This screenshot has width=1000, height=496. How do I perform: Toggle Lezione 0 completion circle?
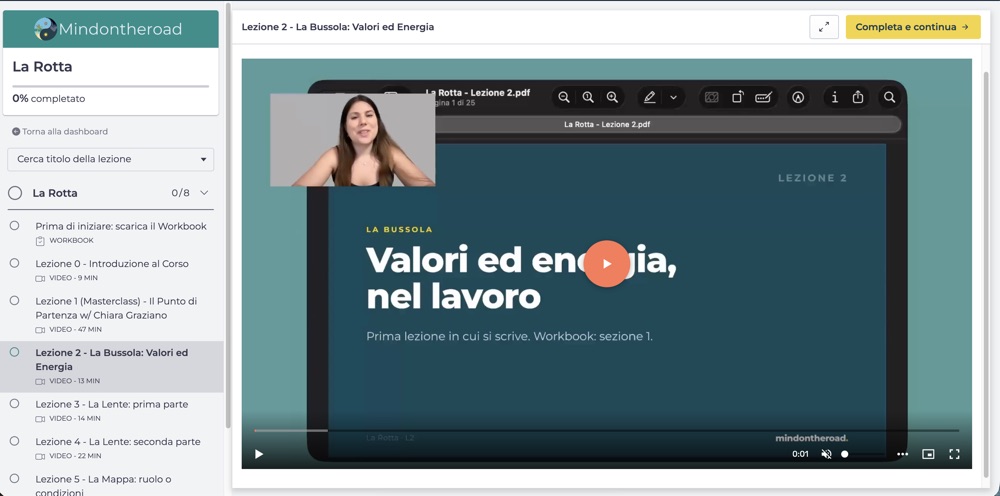point(15,263)
